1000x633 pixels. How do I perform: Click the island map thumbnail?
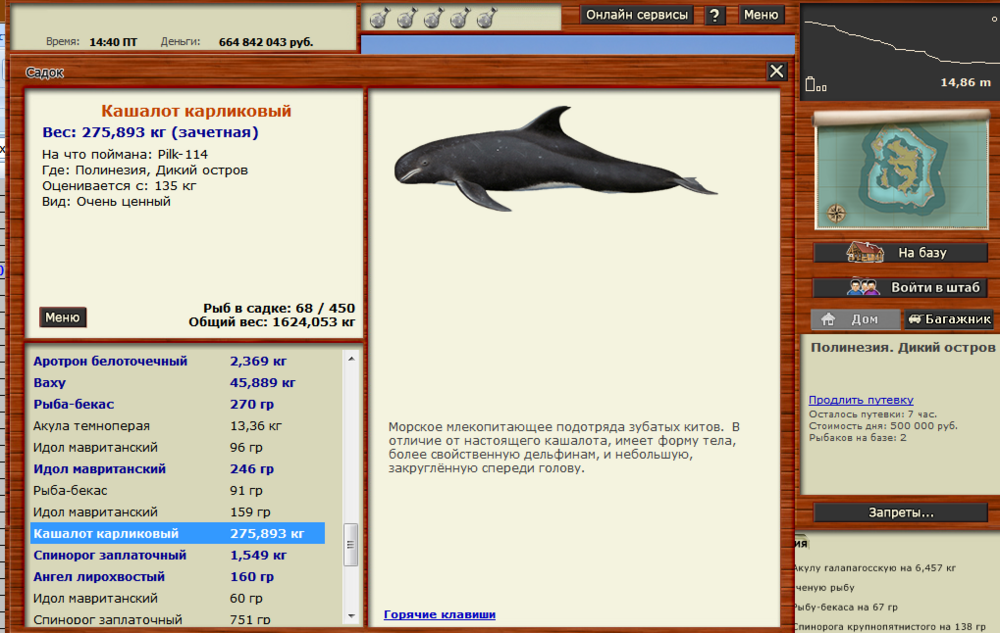tap(900, 170)
